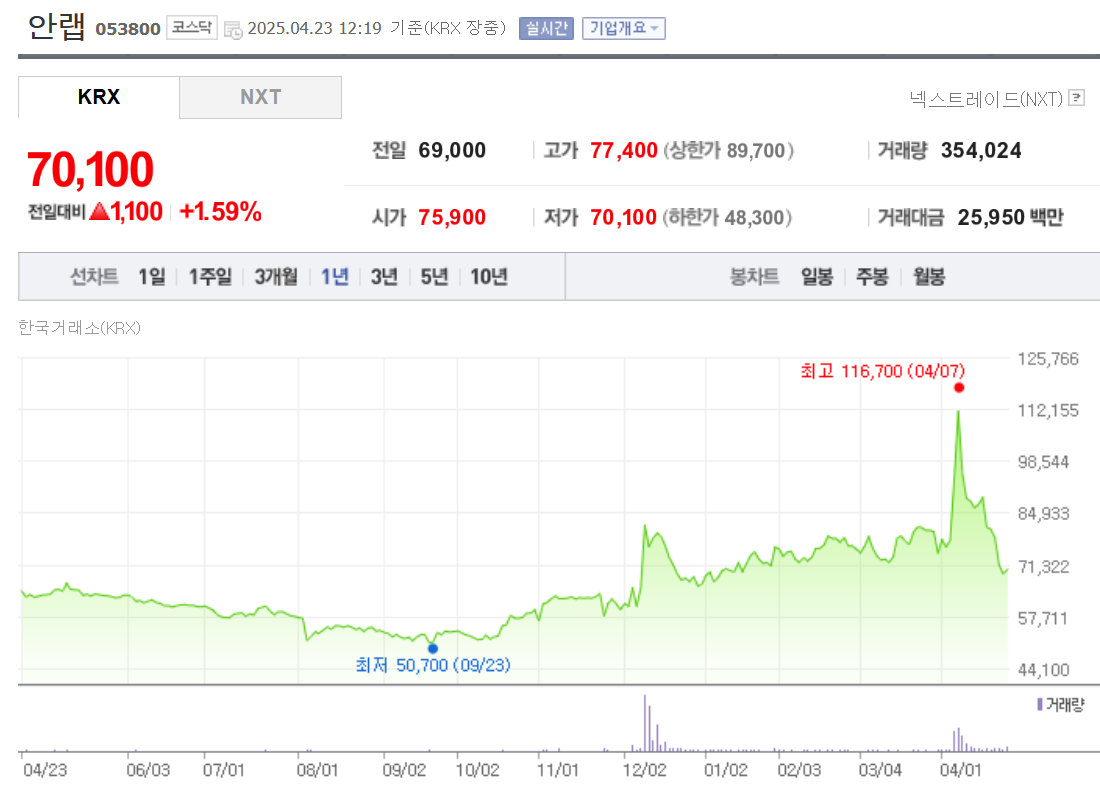Switch to the NXT tab

[x=260, y=97]
